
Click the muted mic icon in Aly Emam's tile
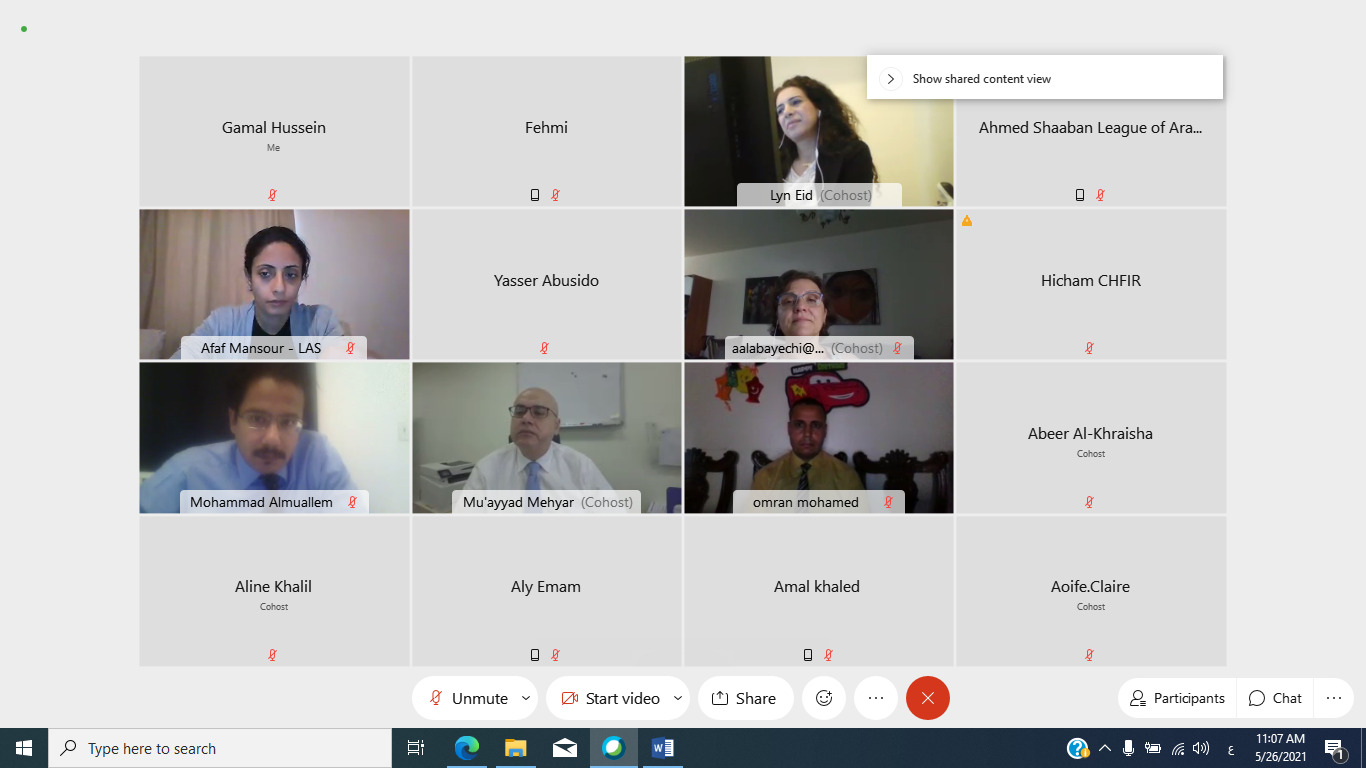click(x=555, y=655)
